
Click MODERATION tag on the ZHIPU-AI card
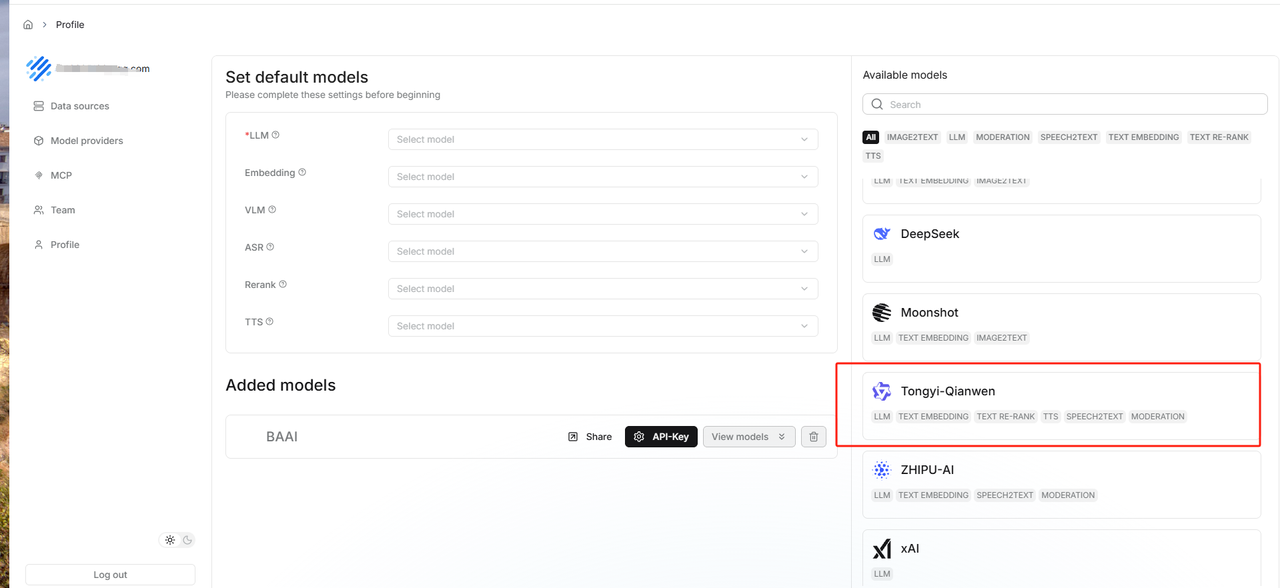(x=1068, y=495)
